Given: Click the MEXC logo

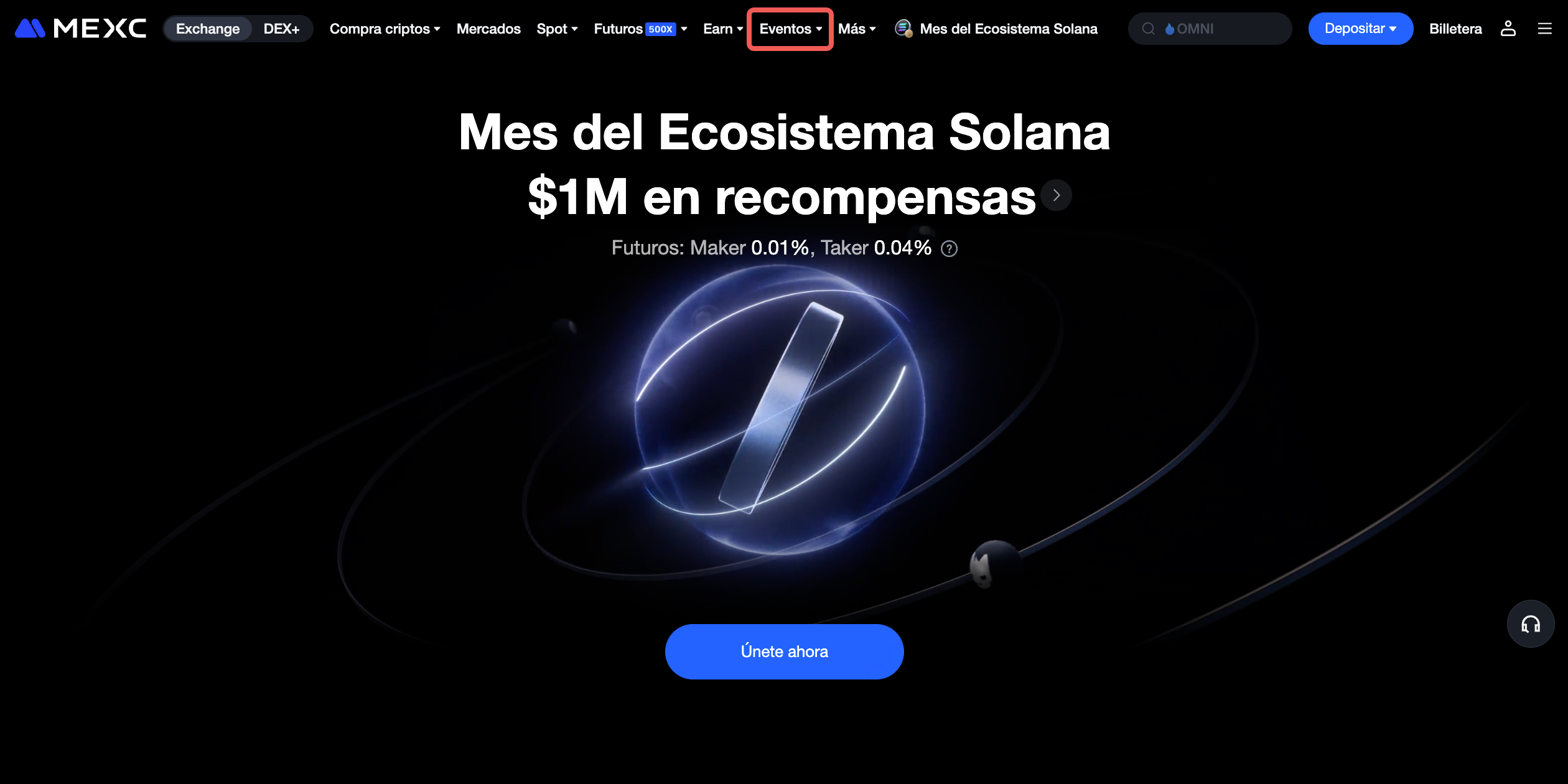Looking at the screenshot, I should tap(81, 29).
